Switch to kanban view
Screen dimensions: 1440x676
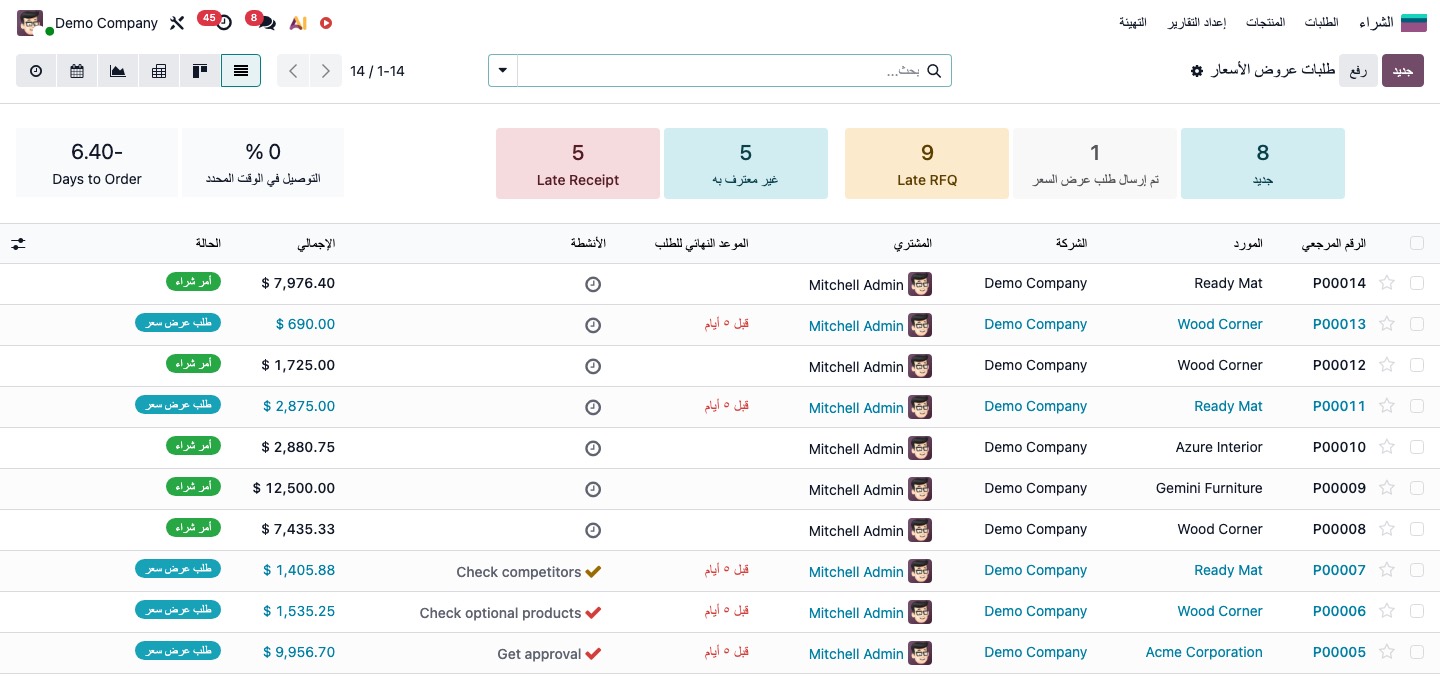(x=200, y=71)
